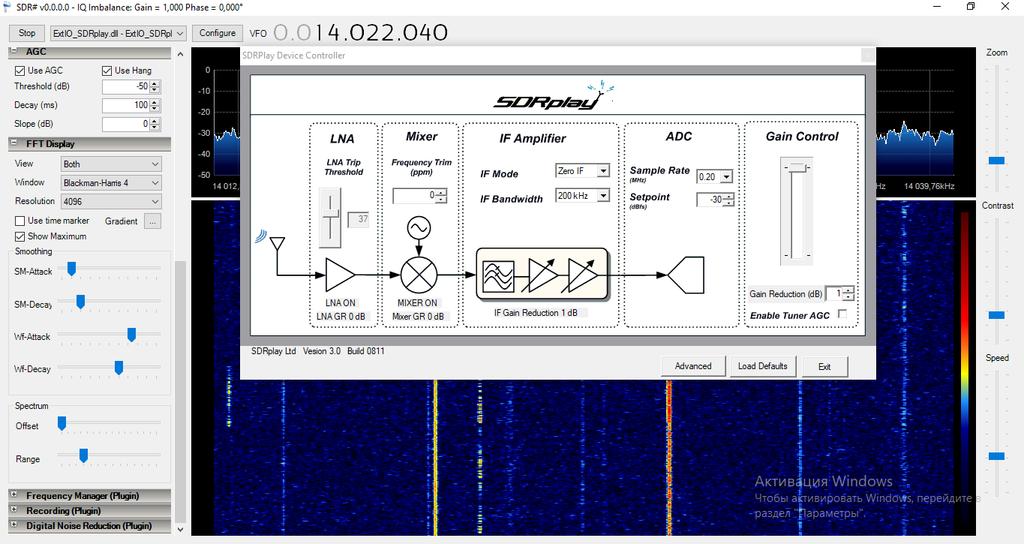Open the Sample Rate dropdown
The height and width of the screenshot is (544, 1024).
[x=714, y=176]
